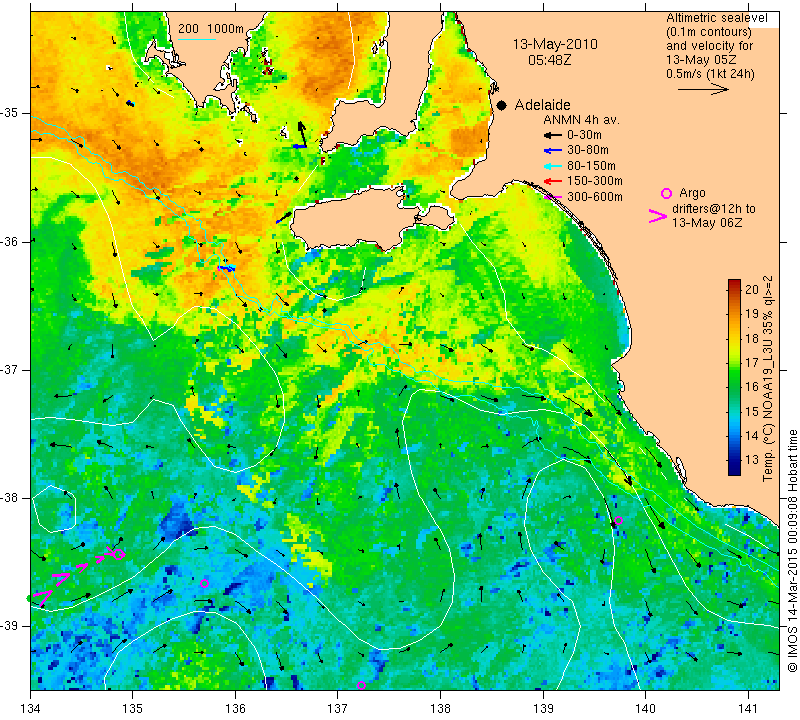Click the magenta Argo circle in legend
This screenshot has width=800, height=720.
click(666, 193)
